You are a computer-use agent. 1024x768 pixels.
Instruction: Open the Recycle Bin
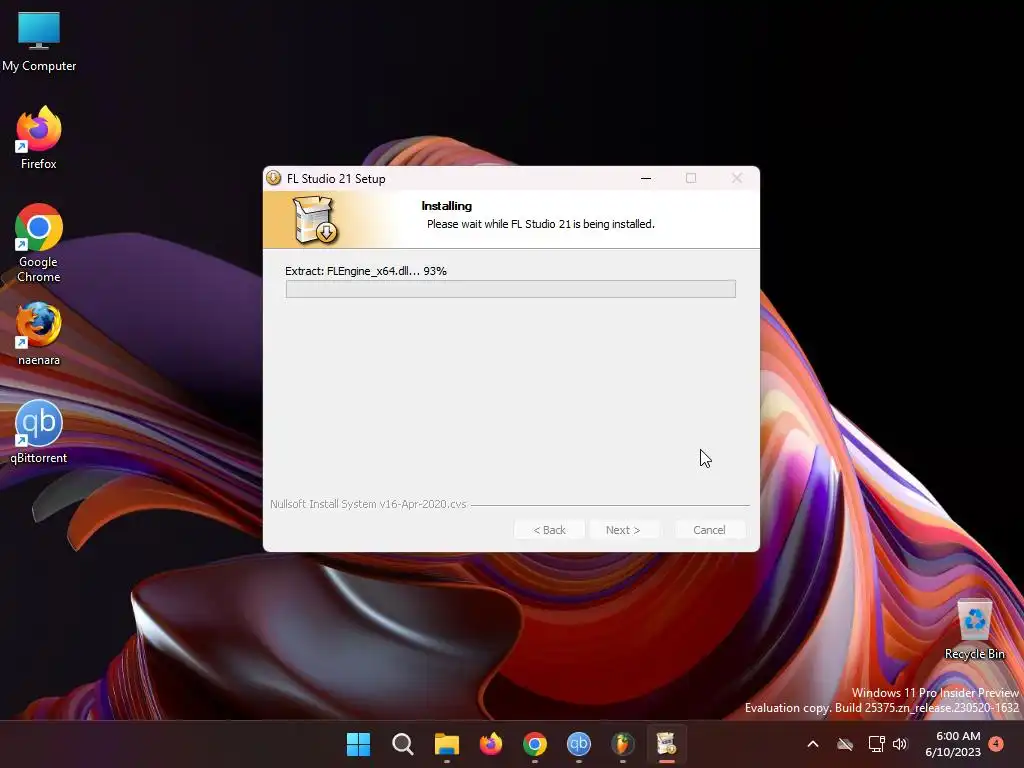click(x=974, y=628)
